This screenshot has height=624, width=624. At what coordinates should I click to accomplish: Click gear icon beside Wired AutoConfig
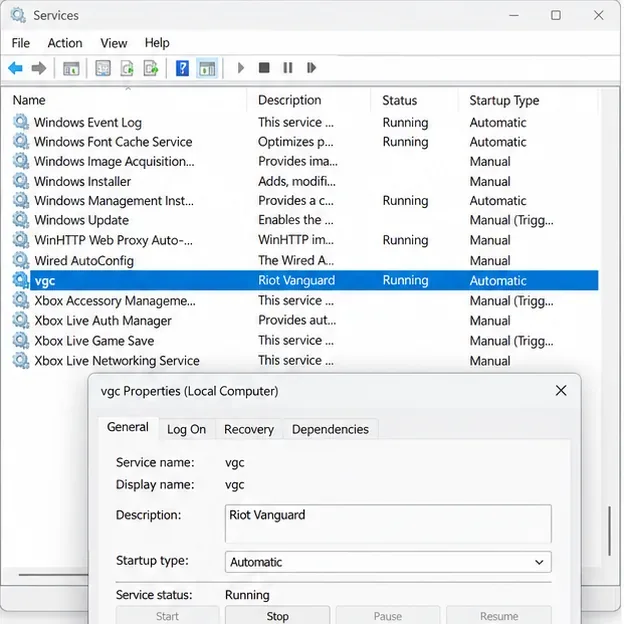pyautogui.click(x=21, y=260)
